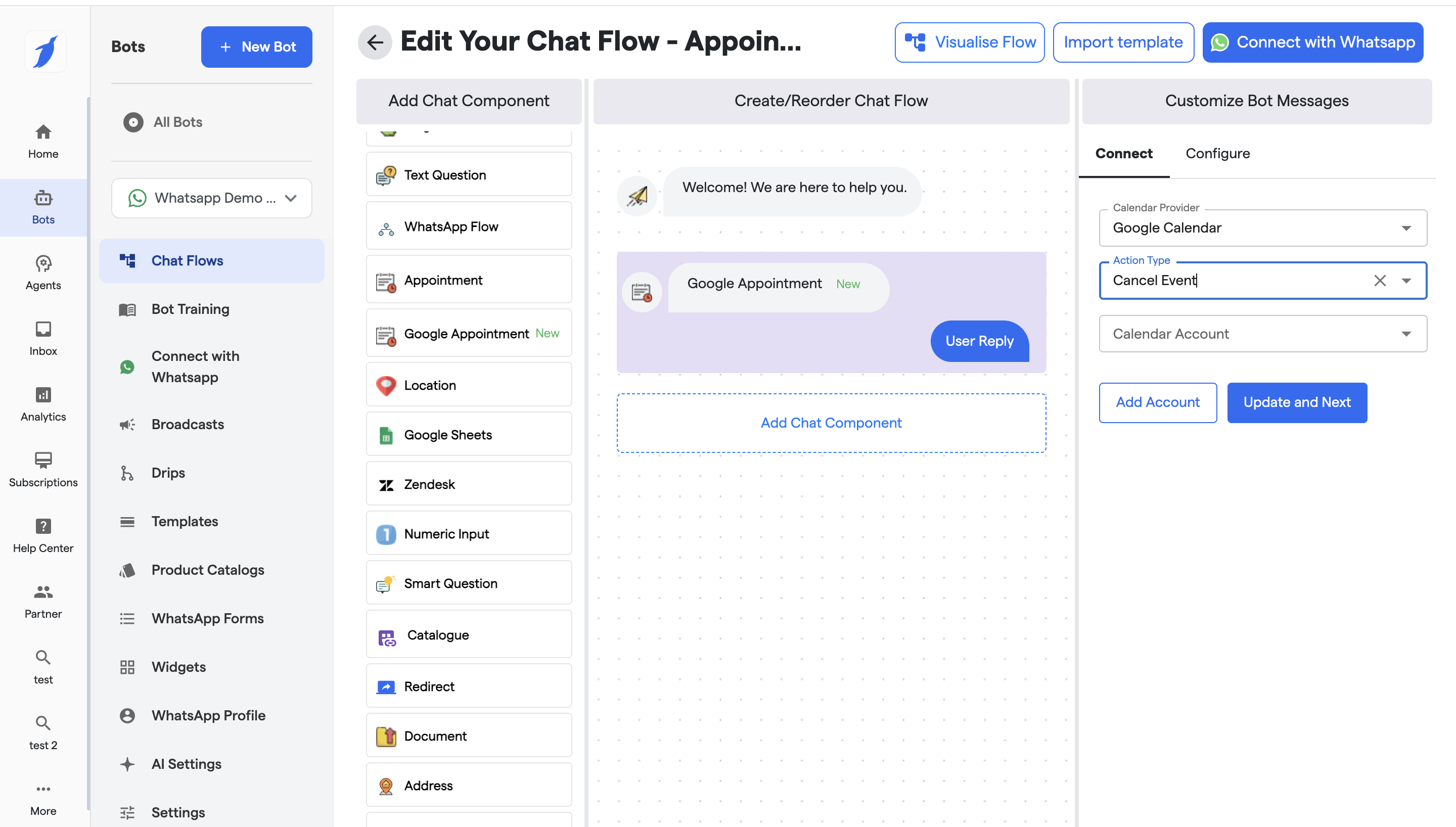Viewport: 1456px width, 827px height.
Task: Expand the Calendar Provider dropdown
Action: click(1262, 228)
